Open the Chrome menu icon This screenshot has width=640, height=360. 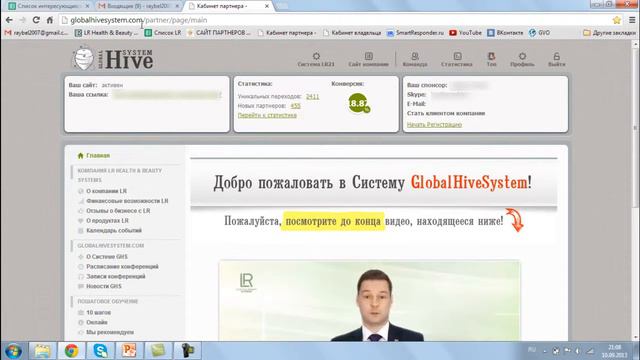tap(632, 20)
